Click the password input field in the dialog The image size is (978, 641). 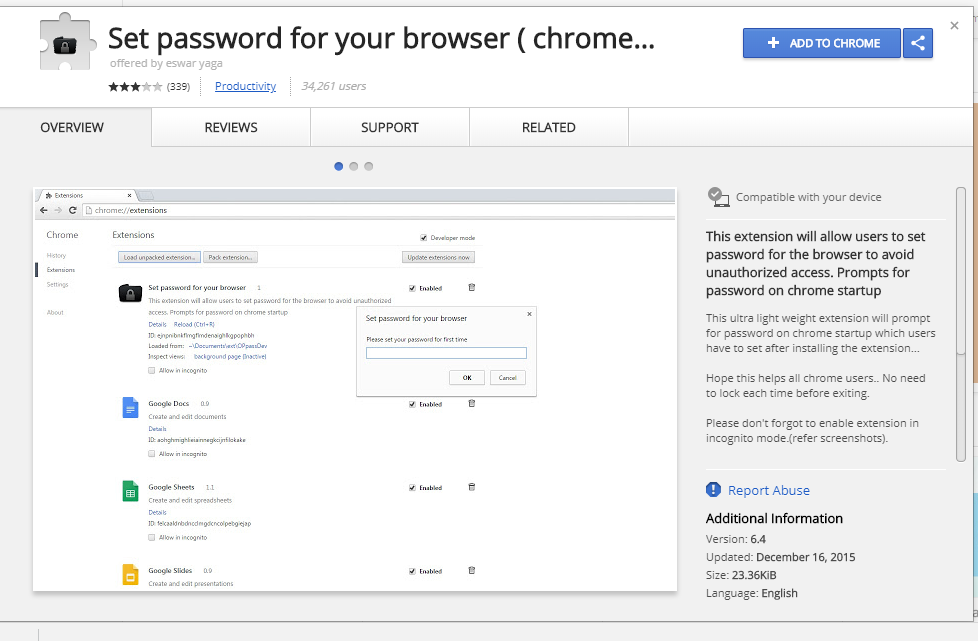coord(446,352)
